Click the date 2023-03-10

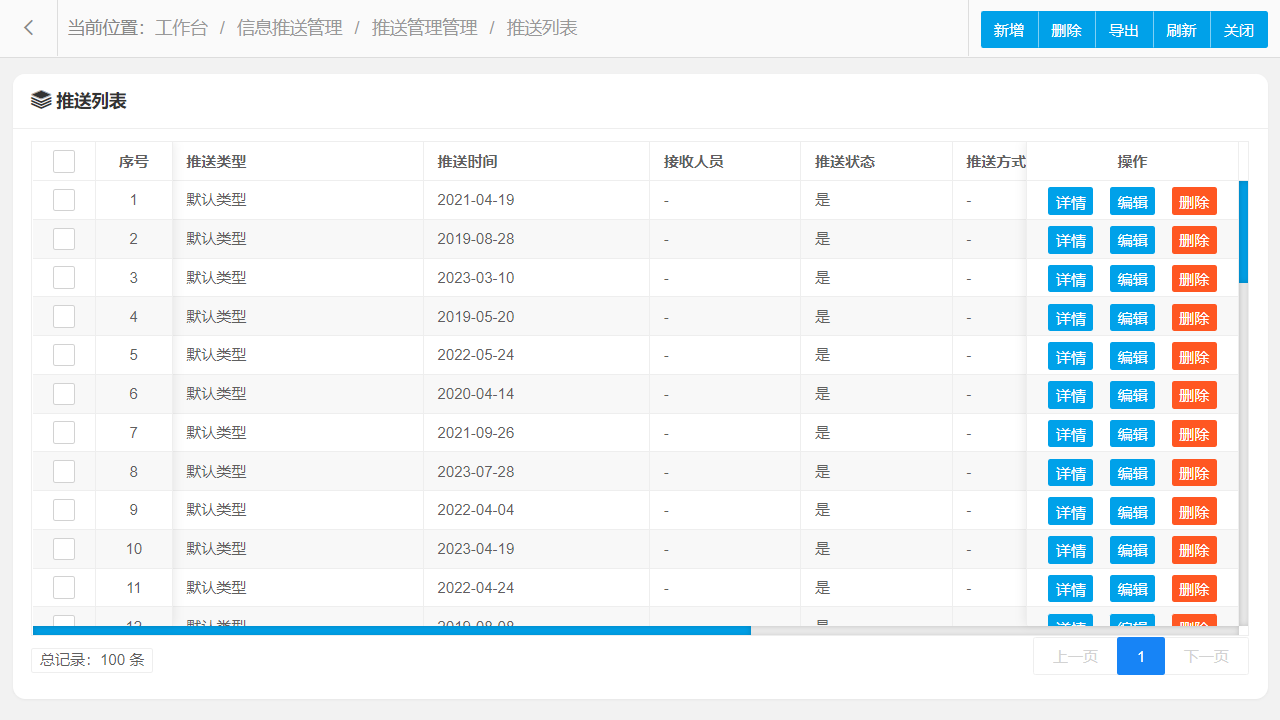[476, 278]
